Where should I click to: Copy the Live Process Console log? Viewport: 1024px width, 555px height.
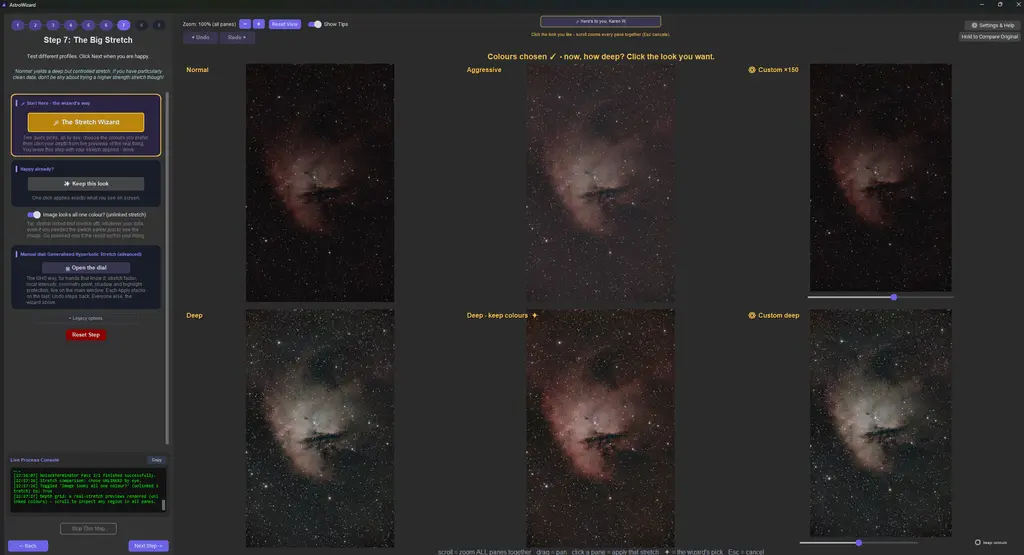pos(156,460)
